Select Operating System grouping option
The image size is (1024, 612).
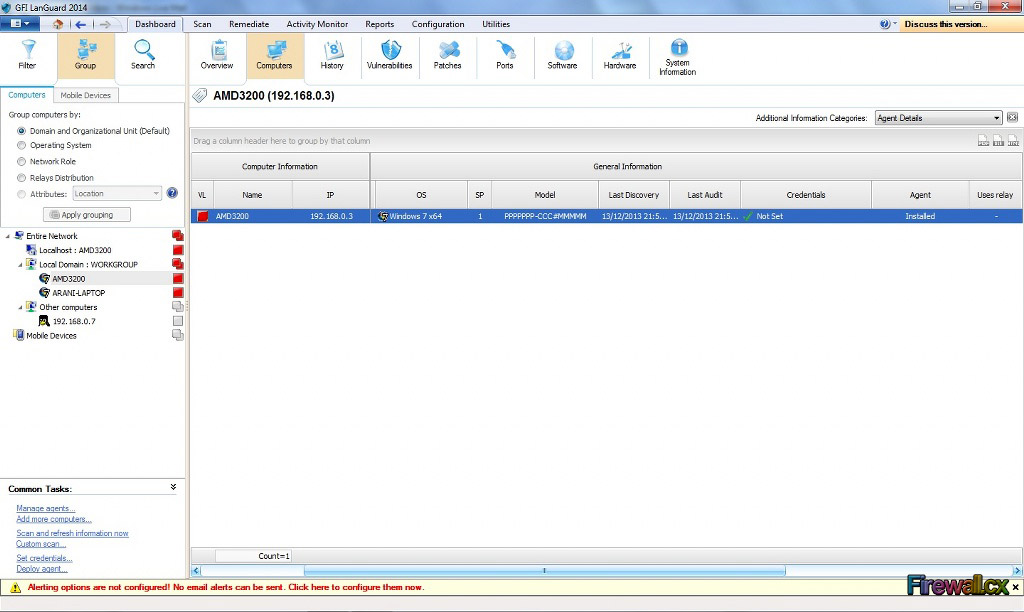(22, 146)
